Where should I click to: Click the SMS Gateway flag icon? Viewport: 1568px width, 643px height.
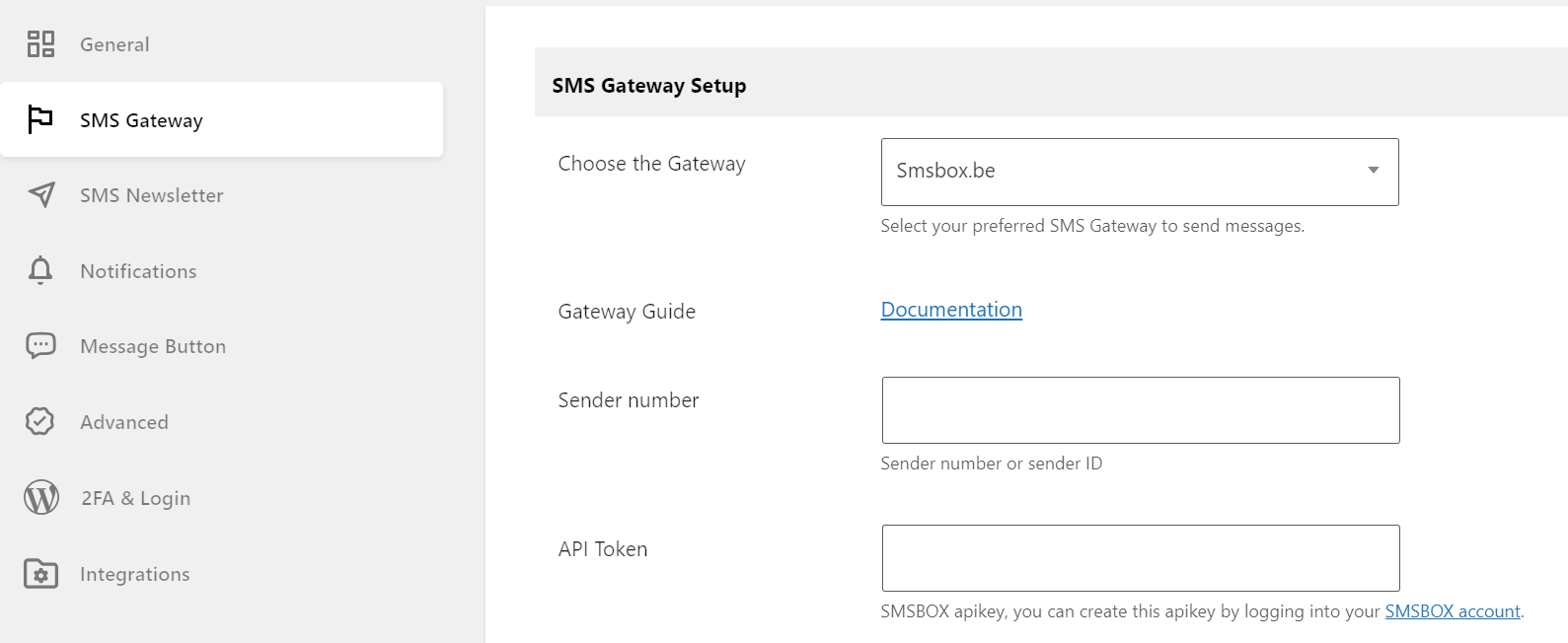[x=39, y=119]
